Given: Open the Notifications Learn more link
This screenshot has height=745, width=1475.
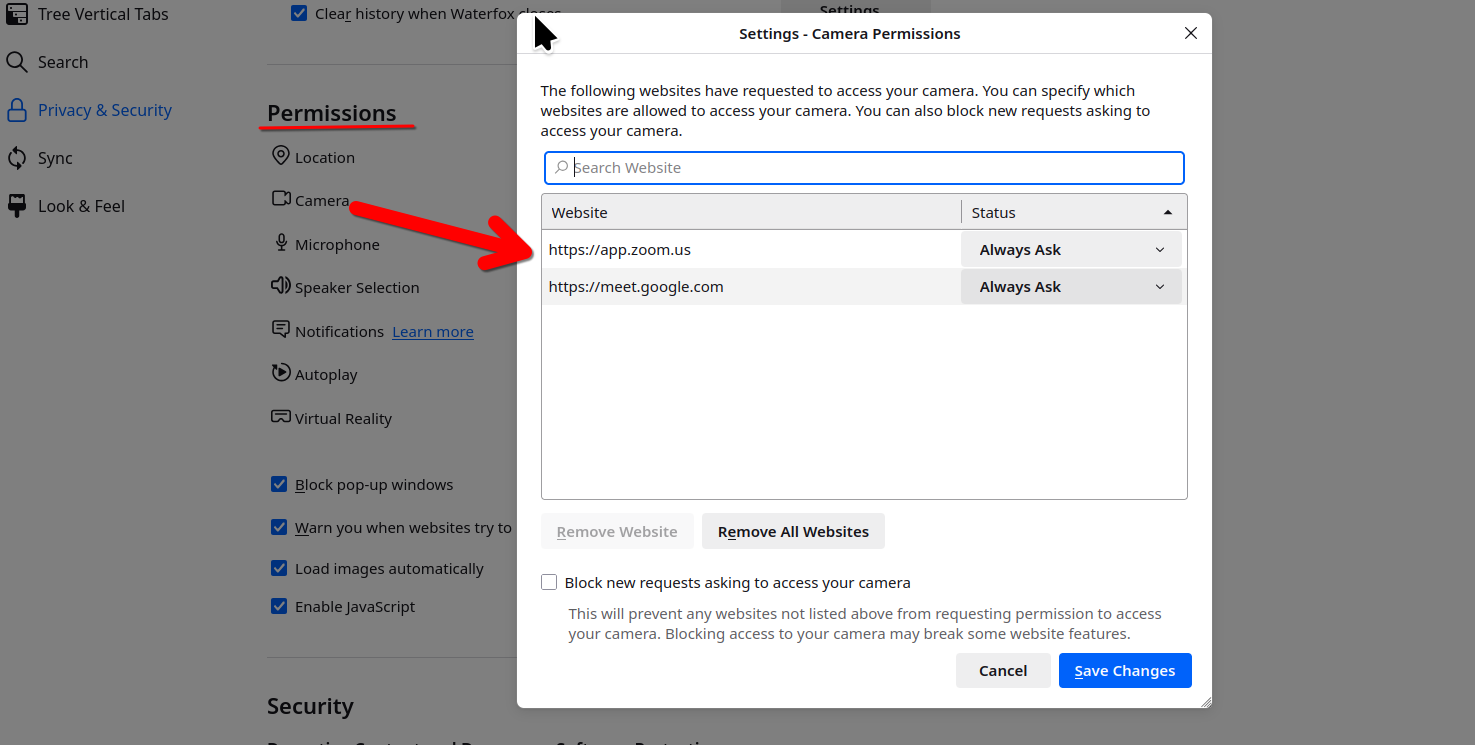Looking at the screenshot, I should coord(433,332).
